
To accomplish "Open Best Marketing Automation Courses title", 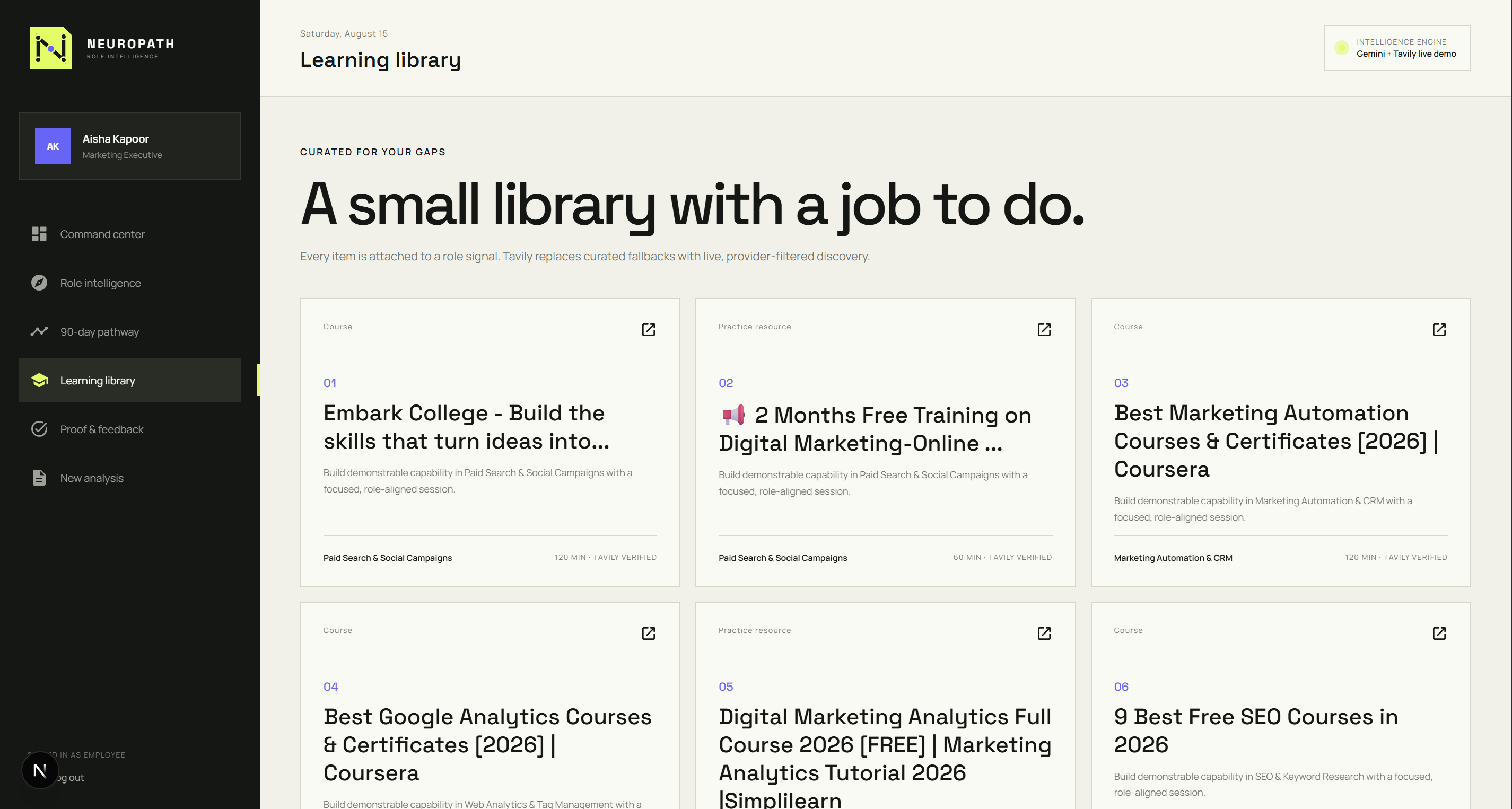I will tap(1276, 441).
